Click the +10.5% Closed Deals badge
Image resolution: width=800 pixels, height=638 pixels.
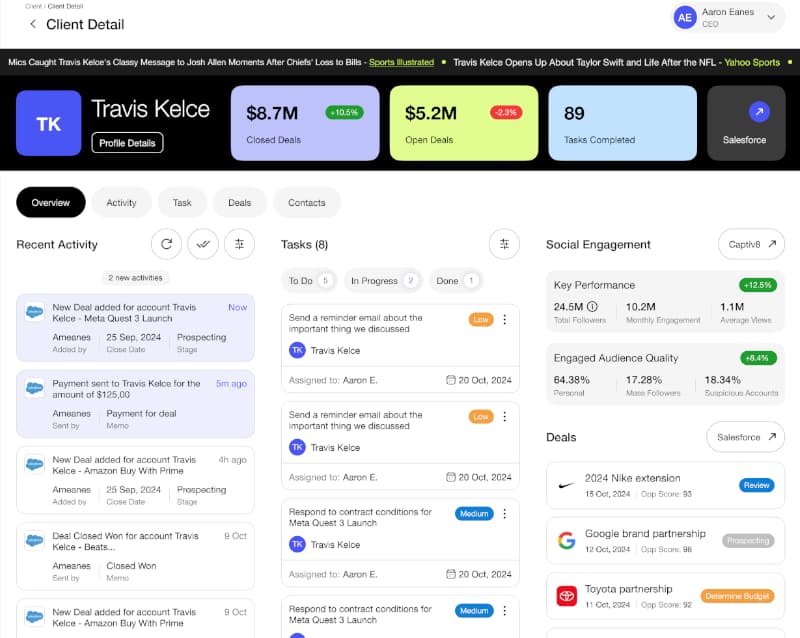click(x=344, y=112)
